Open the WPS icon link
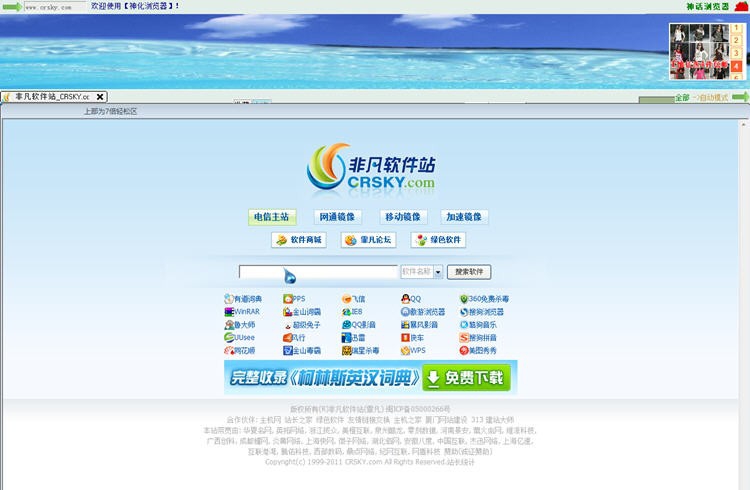 point(413,351)
